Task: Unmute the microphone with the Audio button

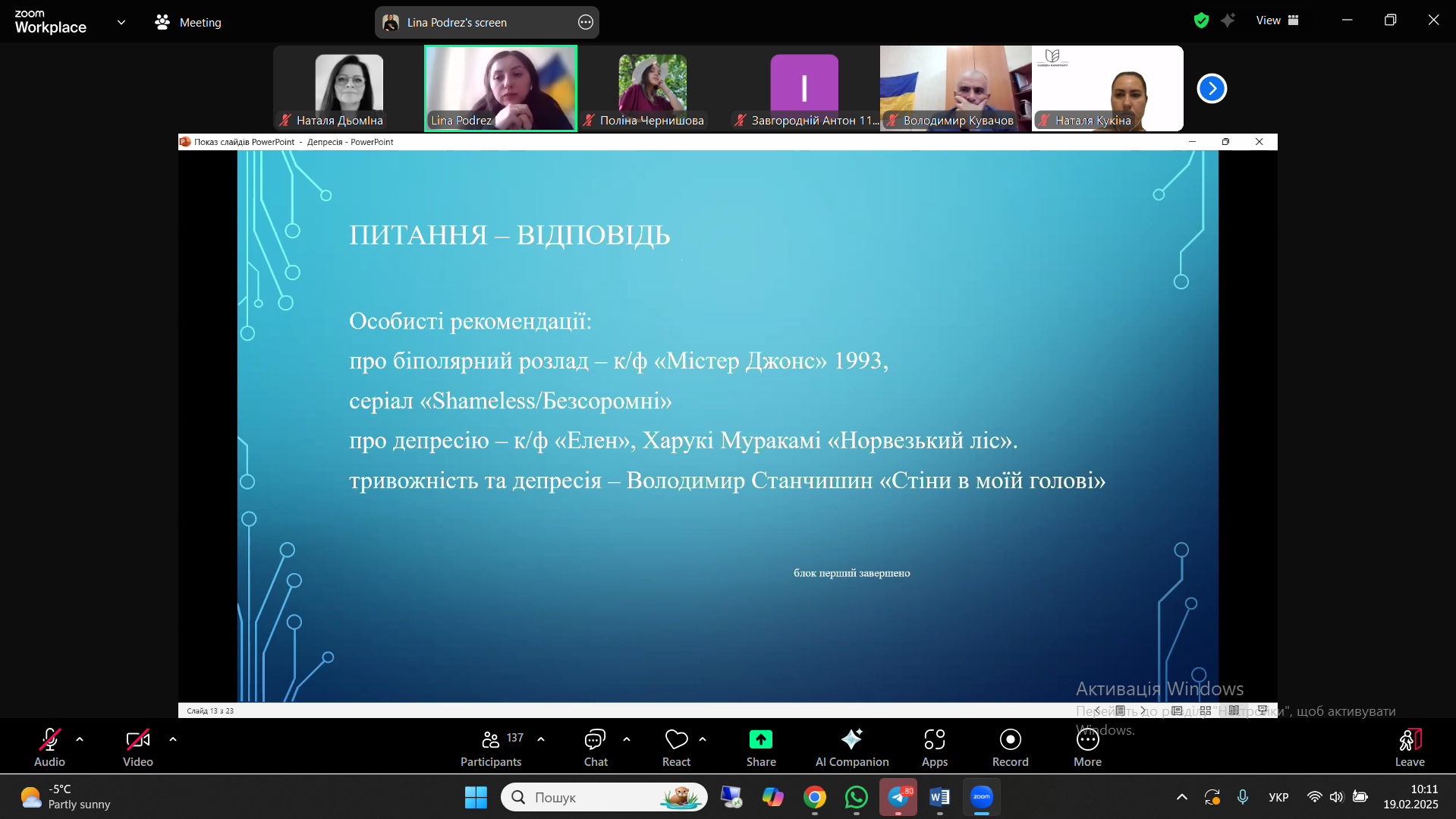Action: pyautogui.click(x=49, y=747)
